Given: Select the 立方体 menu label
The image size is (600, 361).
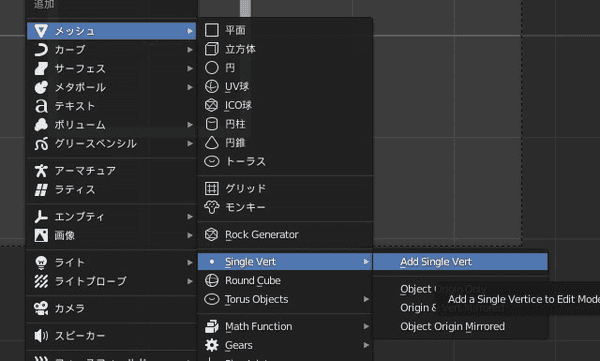Looking at the screenshot, I should (240, 49).
